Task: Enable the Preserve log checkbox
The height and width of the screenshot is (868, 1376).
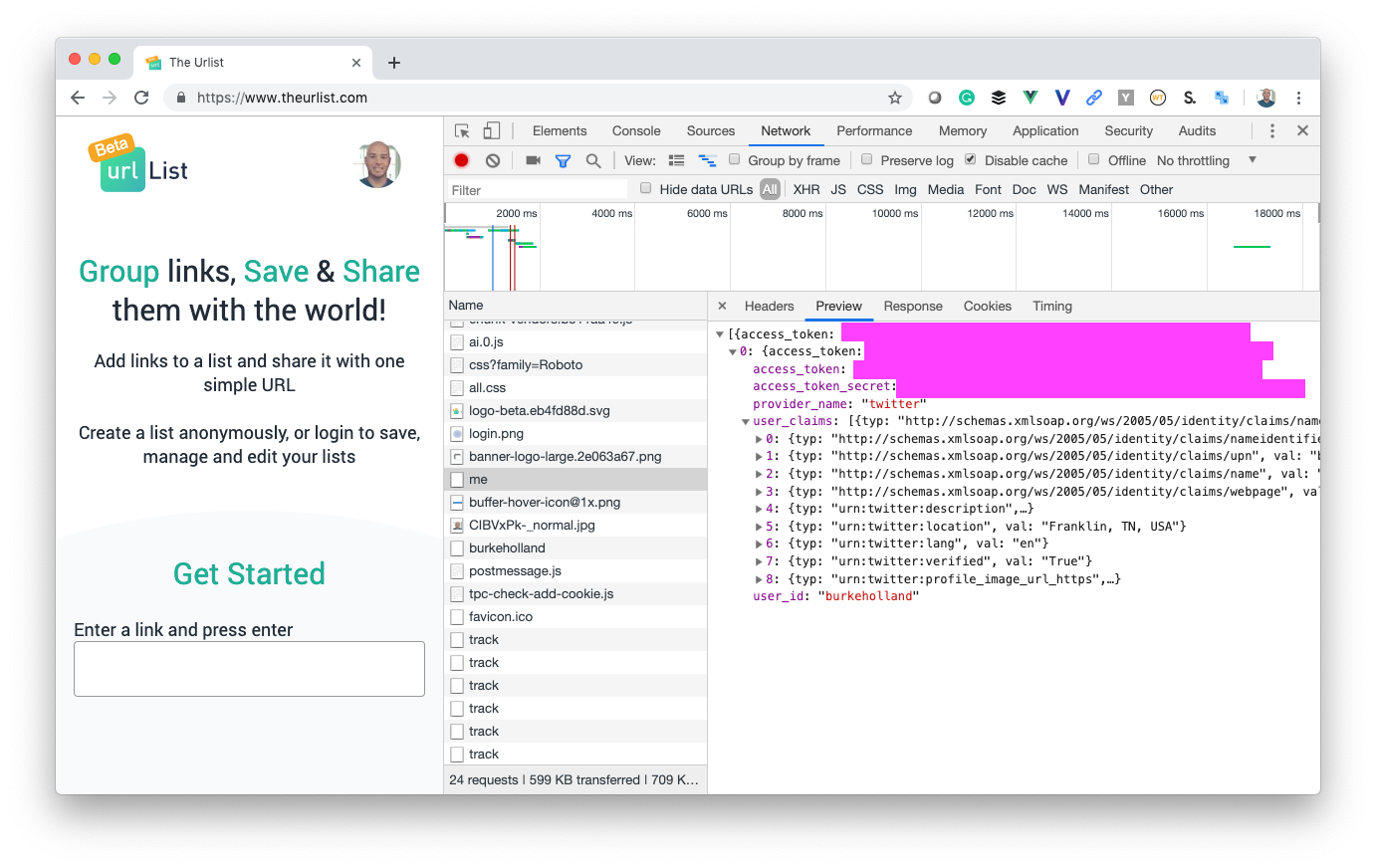Action: pyautogui.click(x=867, y=159)
